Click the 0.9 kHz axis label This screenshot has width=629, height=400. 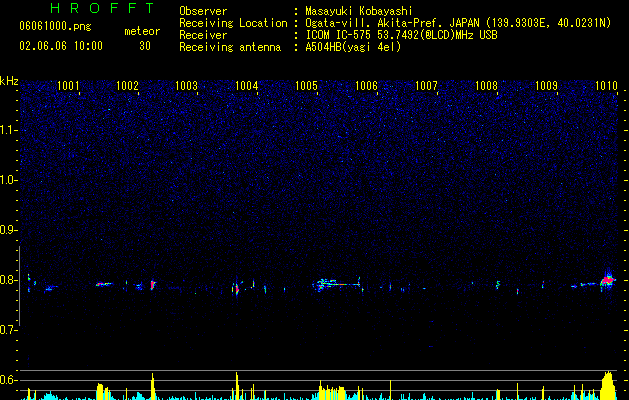pyautogui.click(x=9, y=230)
